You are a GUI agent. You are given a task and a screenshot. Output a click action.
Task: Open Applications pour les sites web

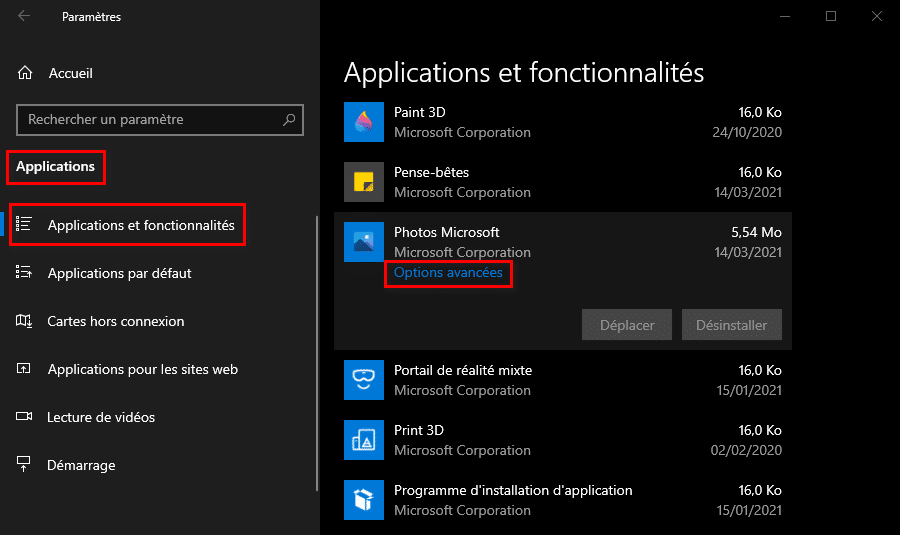[x=142, y=369]
